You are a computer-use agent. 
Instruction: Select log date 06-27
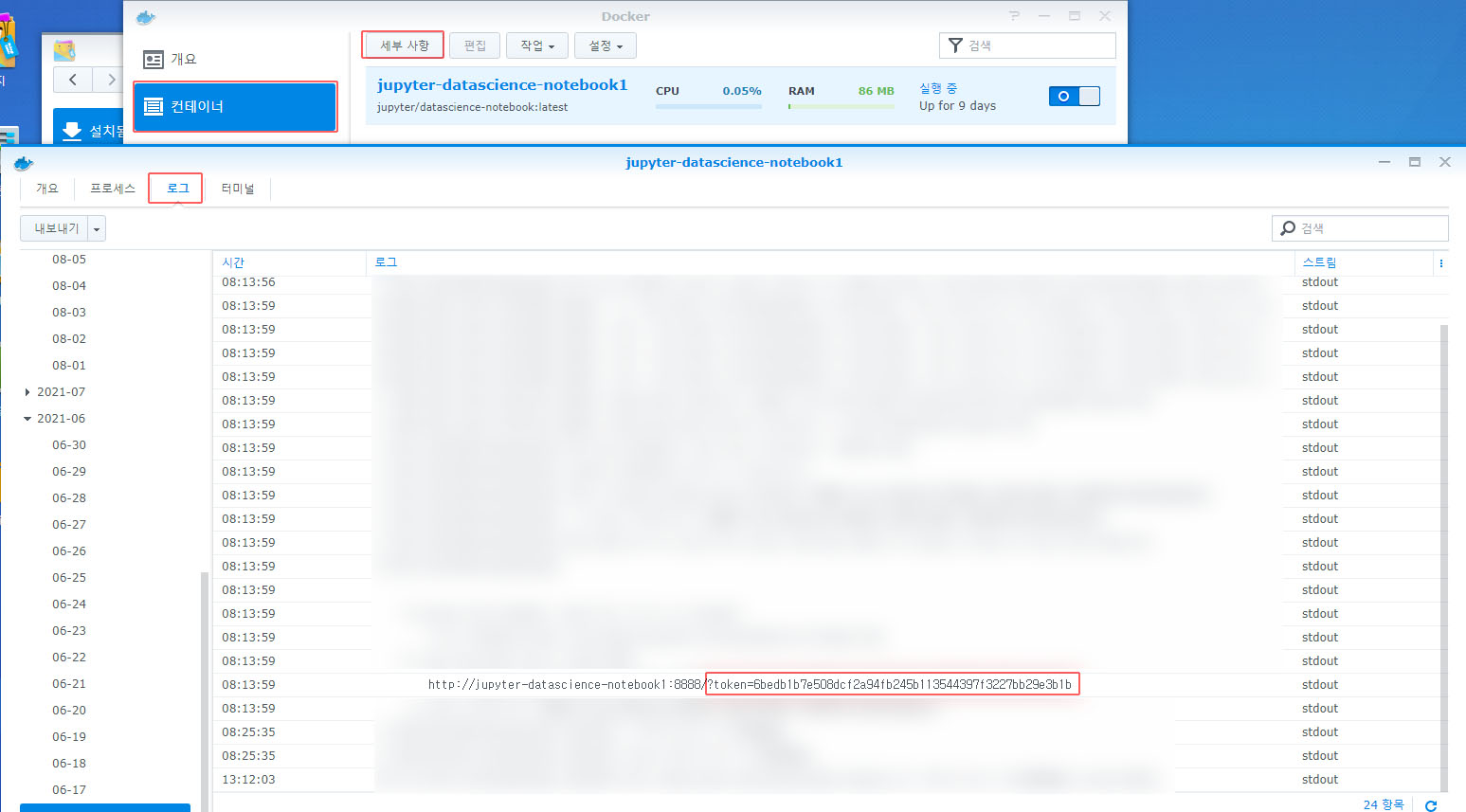pos(69,525)
